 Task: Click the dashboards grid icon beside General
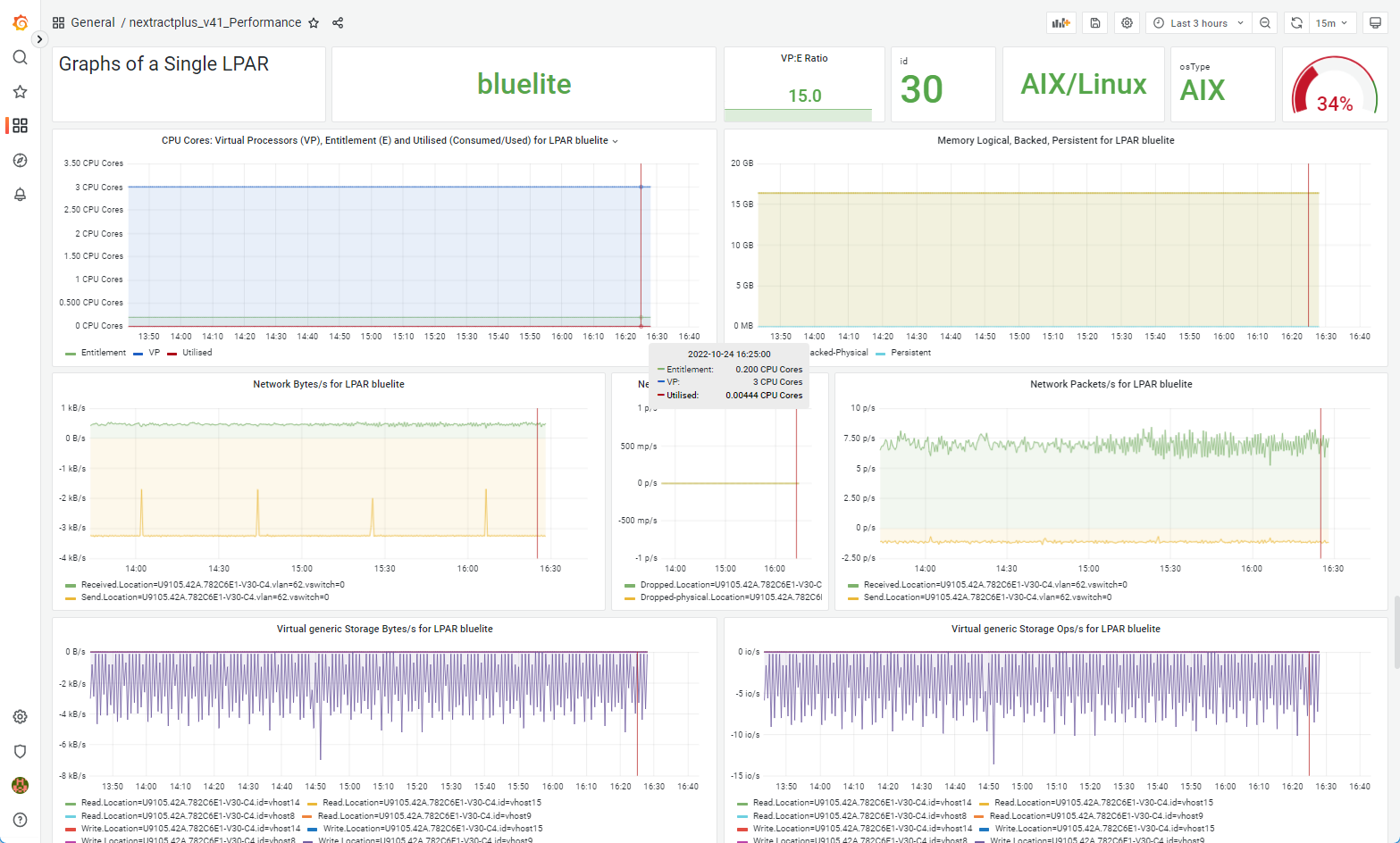[59, 23]
